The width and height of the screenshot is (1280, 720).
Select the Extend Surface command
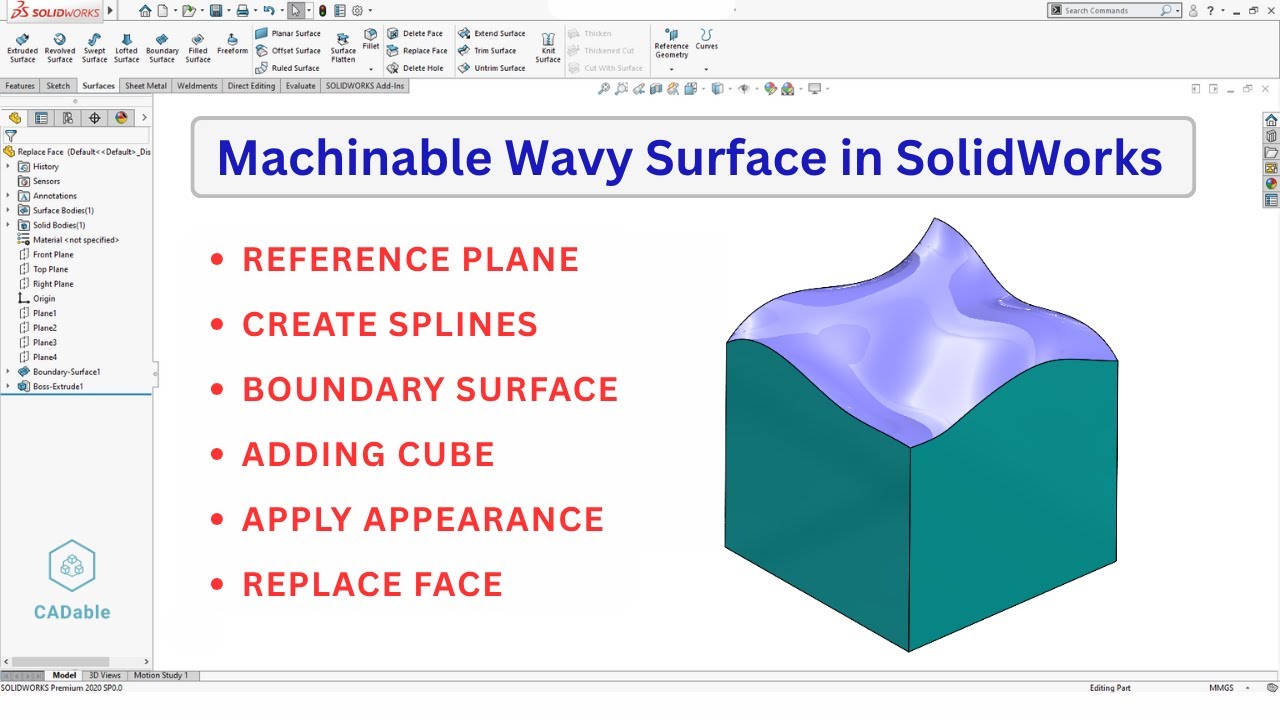click(x=492, y=33)
